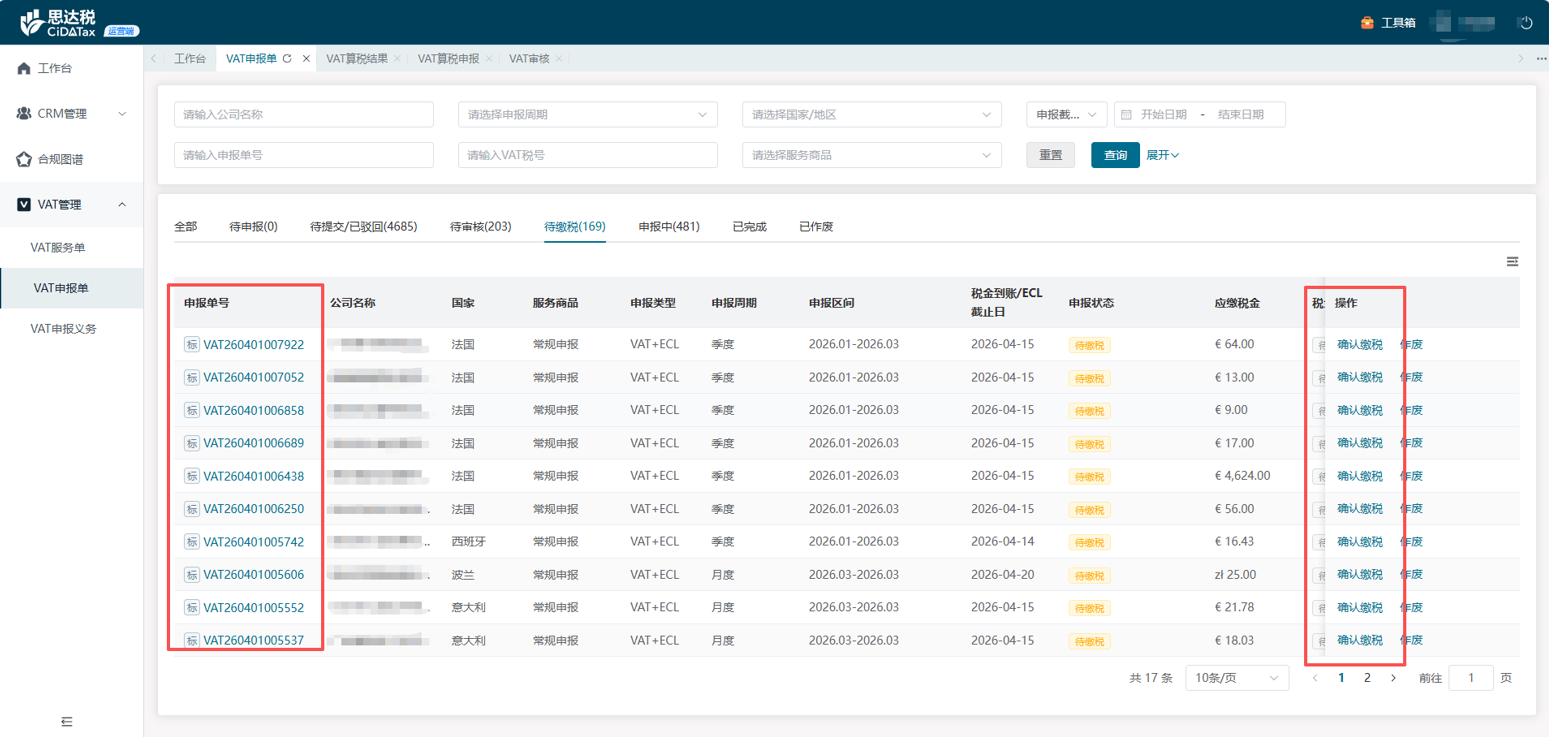1549x737 pixels.
Task: Open table column settings icon
Action: 1512,261
